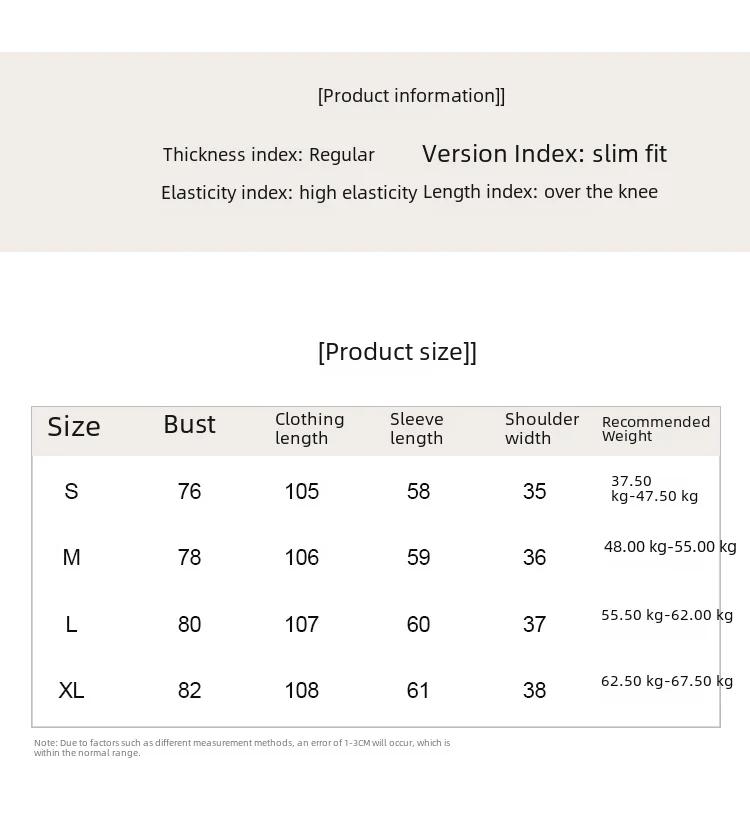
Task: Click the Clothing length column header
Action: coord(310,429)
